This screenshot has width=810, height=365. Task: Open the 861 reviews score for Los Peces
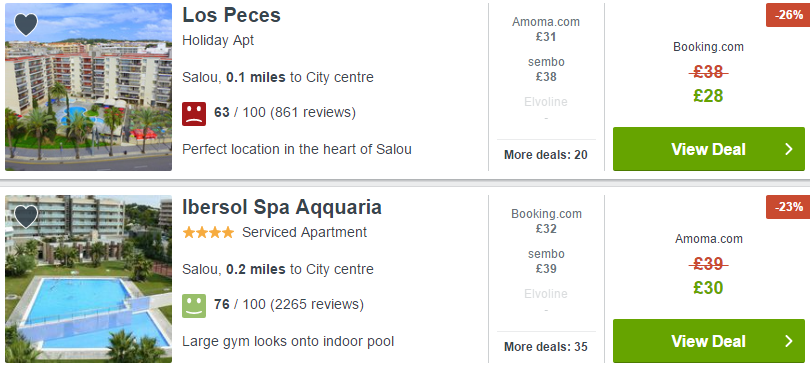[x=285, y=113]
